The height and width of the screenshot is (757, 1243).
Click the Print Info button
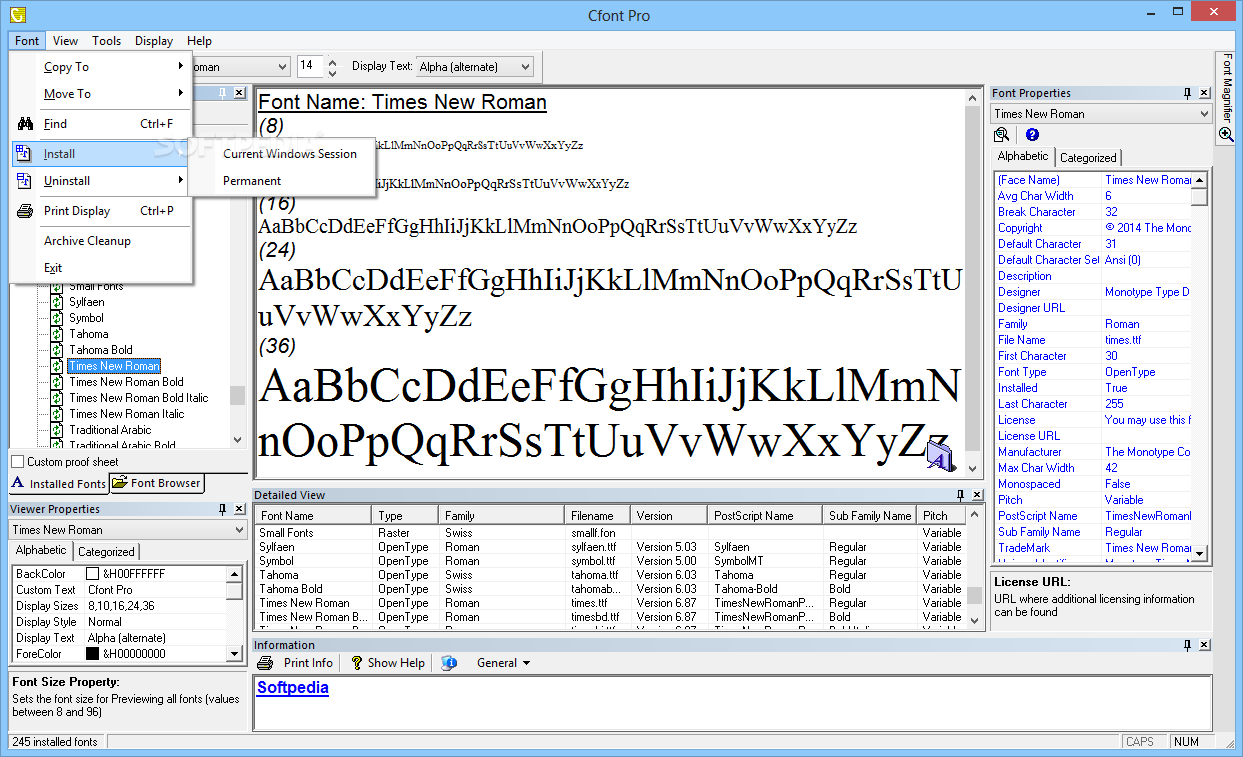click(x=296, y=663)
